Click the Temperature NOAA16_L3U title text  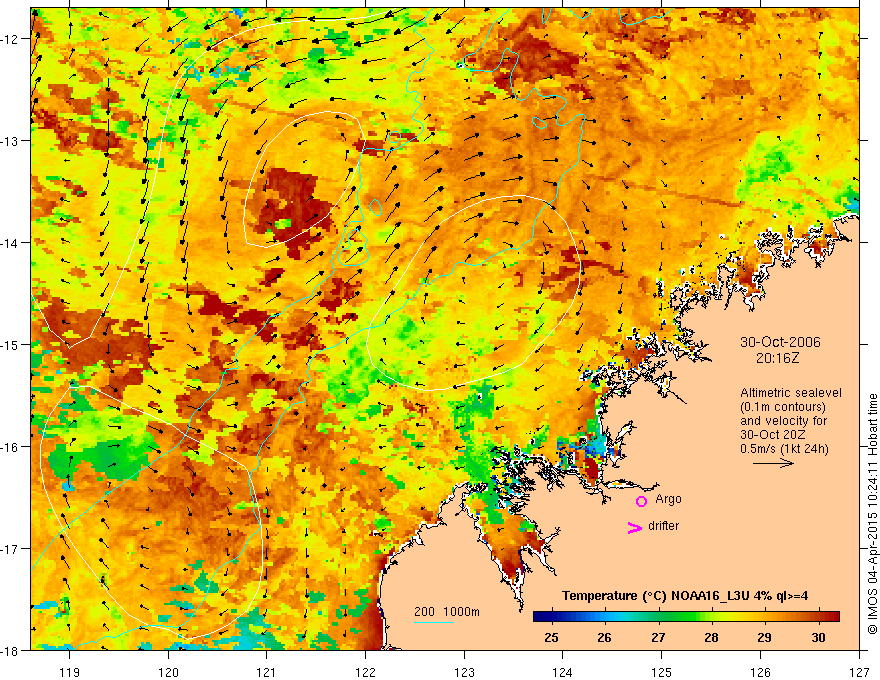pyautogui.click(x=685, y=596)
